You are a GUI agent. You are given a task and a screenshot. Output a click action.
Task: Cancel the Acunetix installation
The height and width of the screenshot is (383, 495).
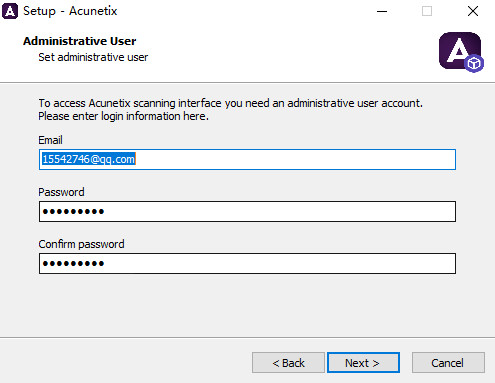click(x=448, y=363)
